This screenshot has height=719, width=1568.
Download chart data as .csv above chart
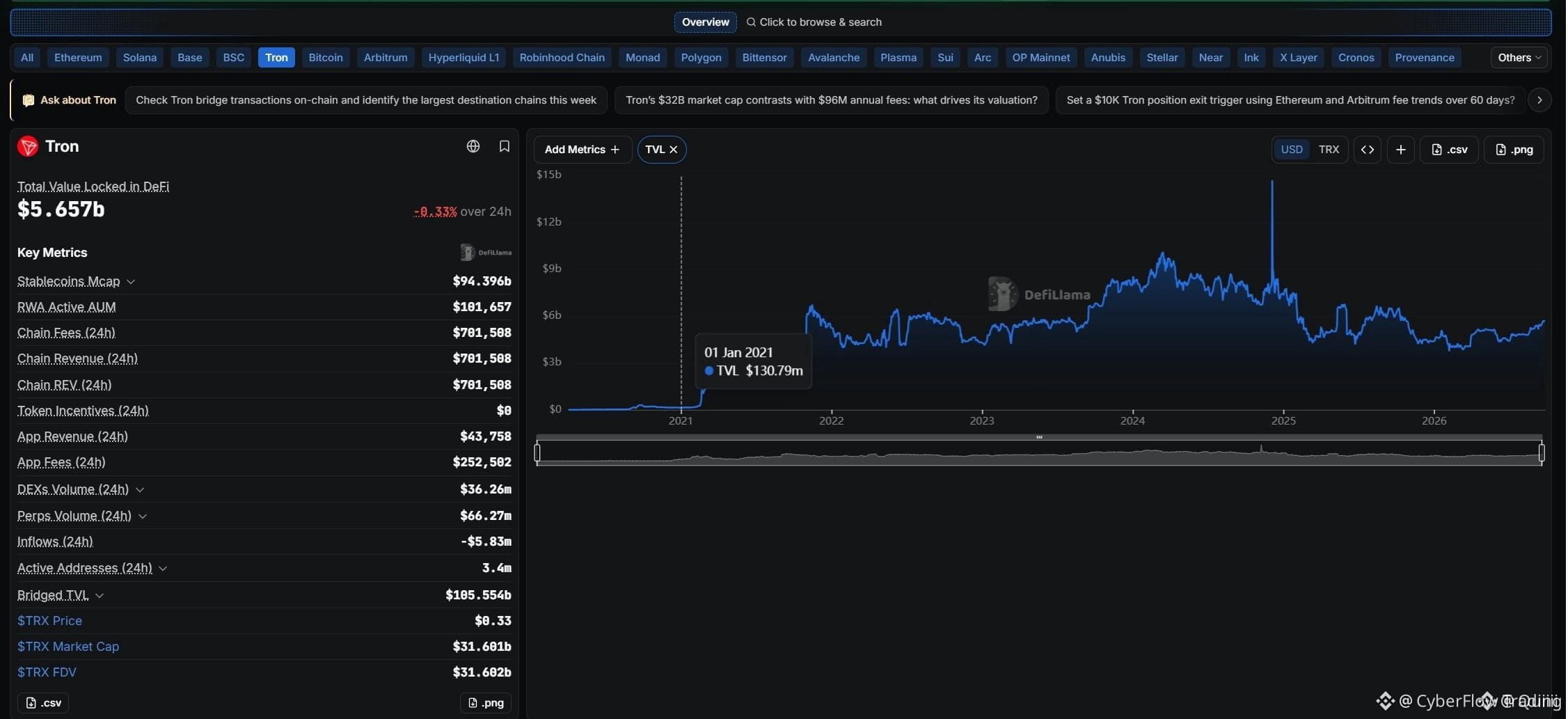pos(1450,150)
